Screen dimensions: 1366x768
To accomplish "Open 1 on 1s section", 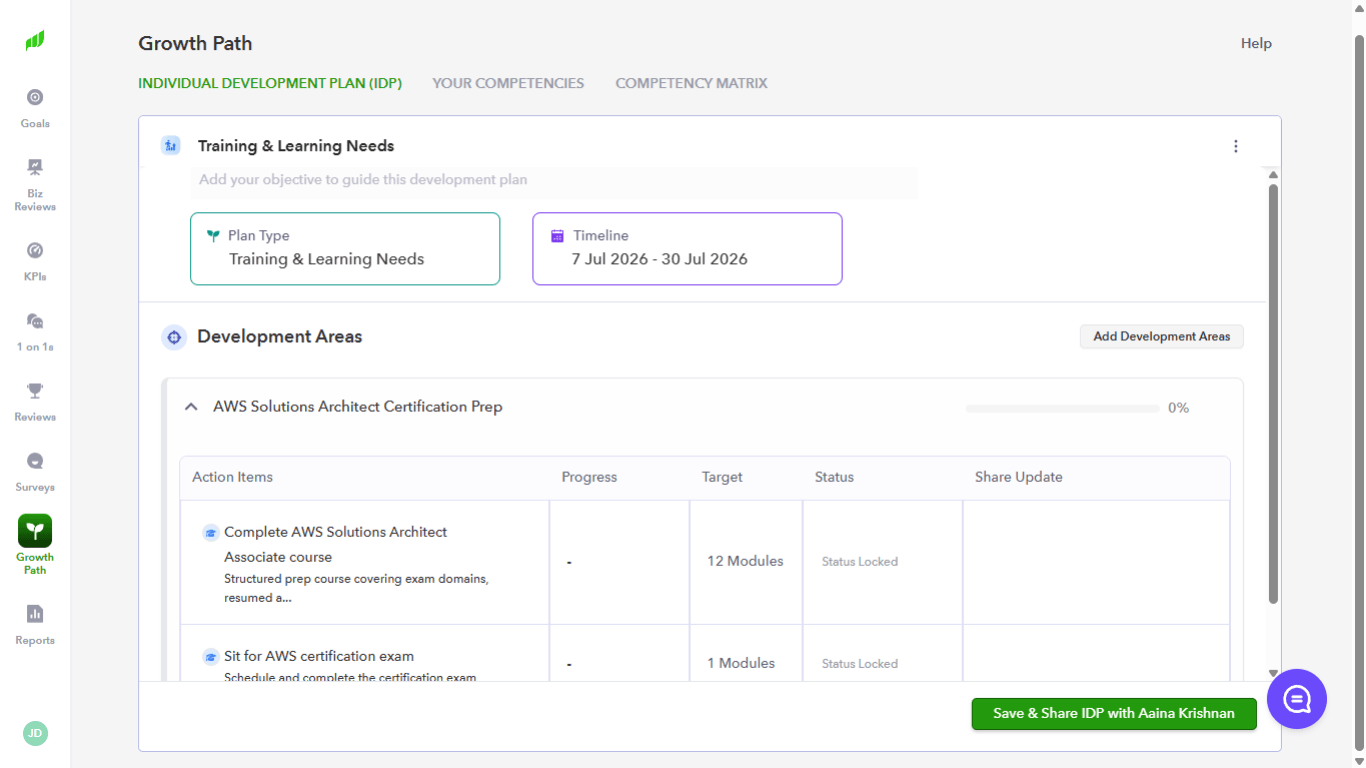I will [35, 331].
